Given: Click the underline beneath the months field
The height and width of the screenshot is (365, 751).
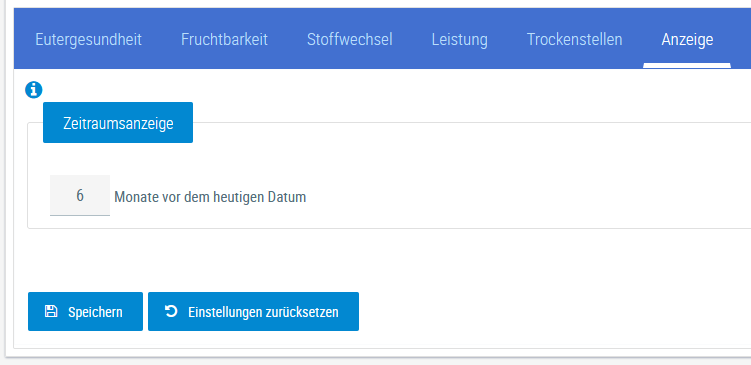Looking at the screenshot, I should click(80, 215).
